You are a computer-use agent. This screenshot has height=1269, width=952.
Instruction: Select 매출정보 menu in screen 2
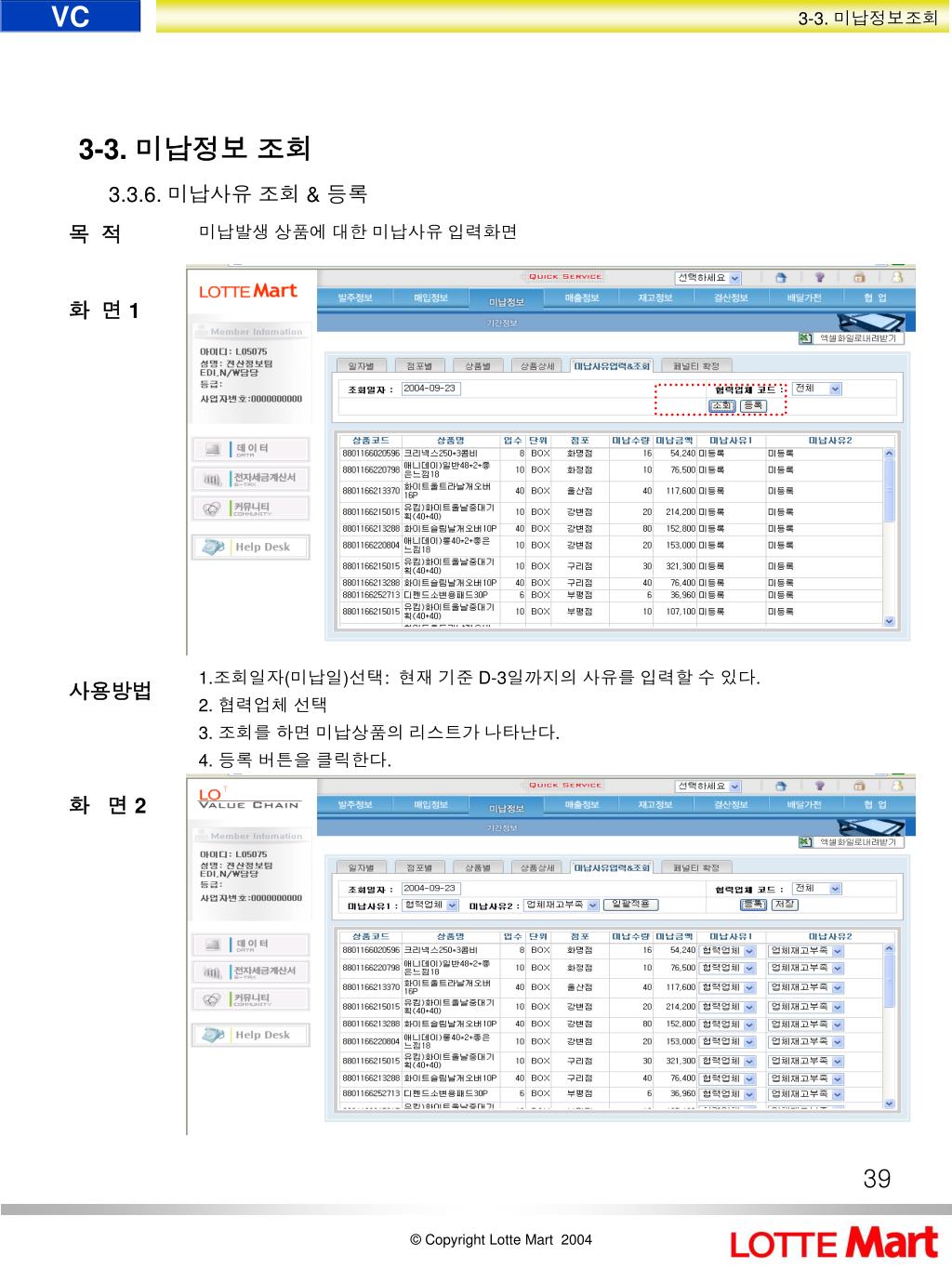[x=582, y=804]
